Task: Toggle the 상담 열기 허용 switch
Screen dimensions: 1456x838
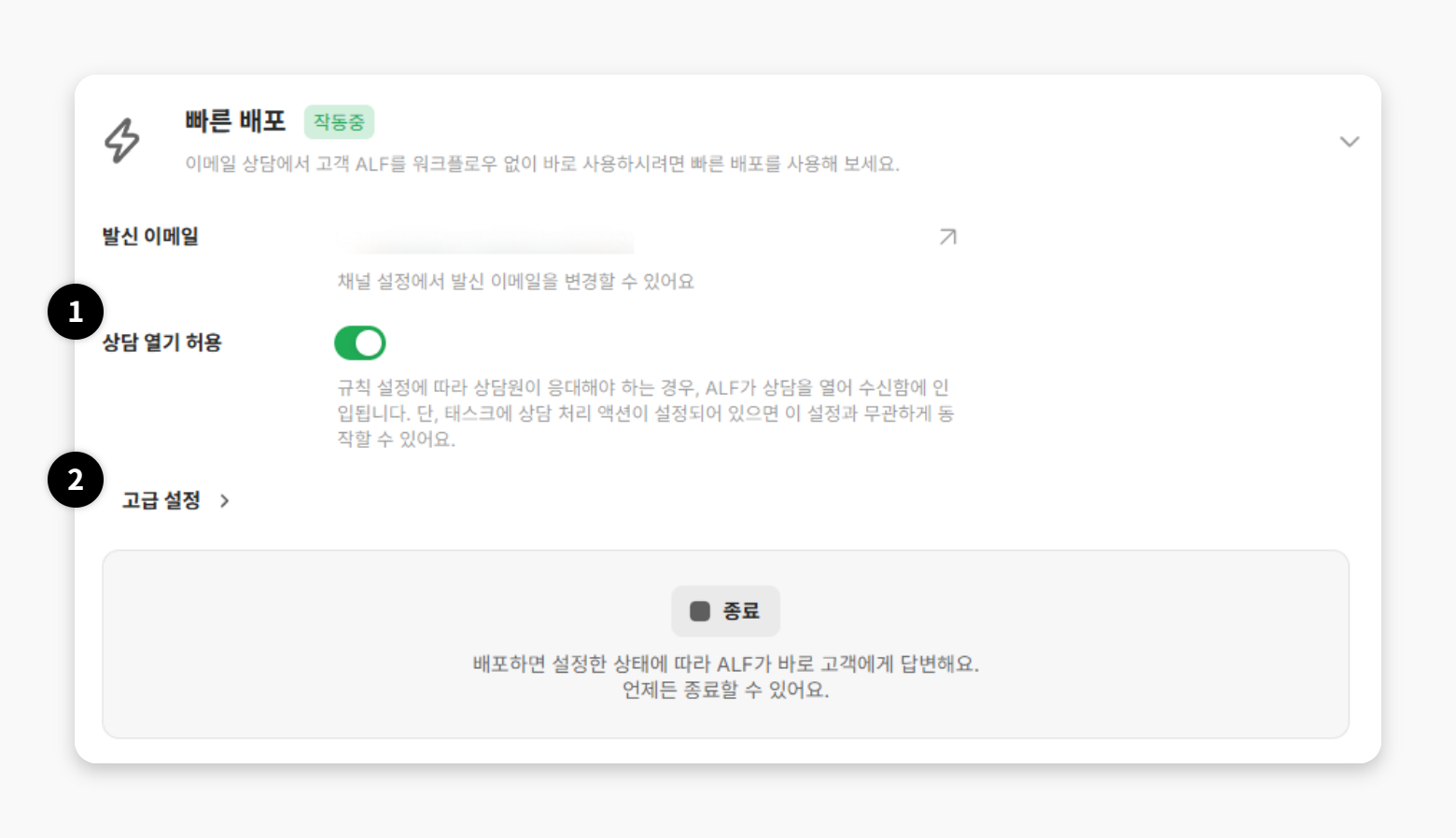Action: tap(360, 343)
